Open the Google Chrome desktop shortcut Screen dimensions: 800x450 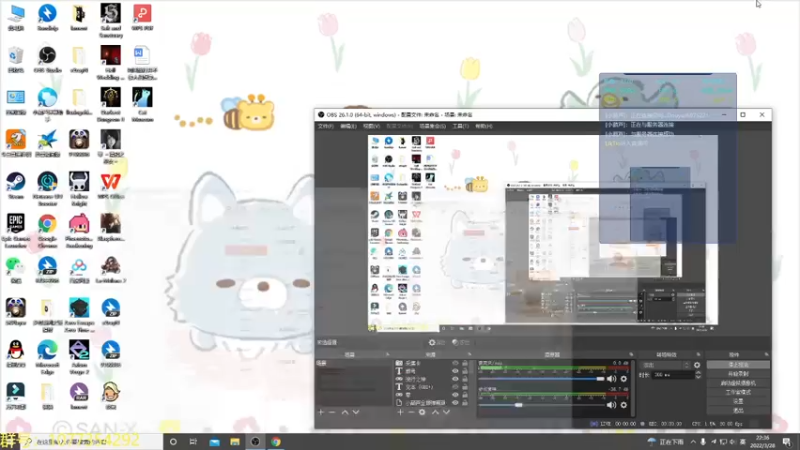point(47,231)
